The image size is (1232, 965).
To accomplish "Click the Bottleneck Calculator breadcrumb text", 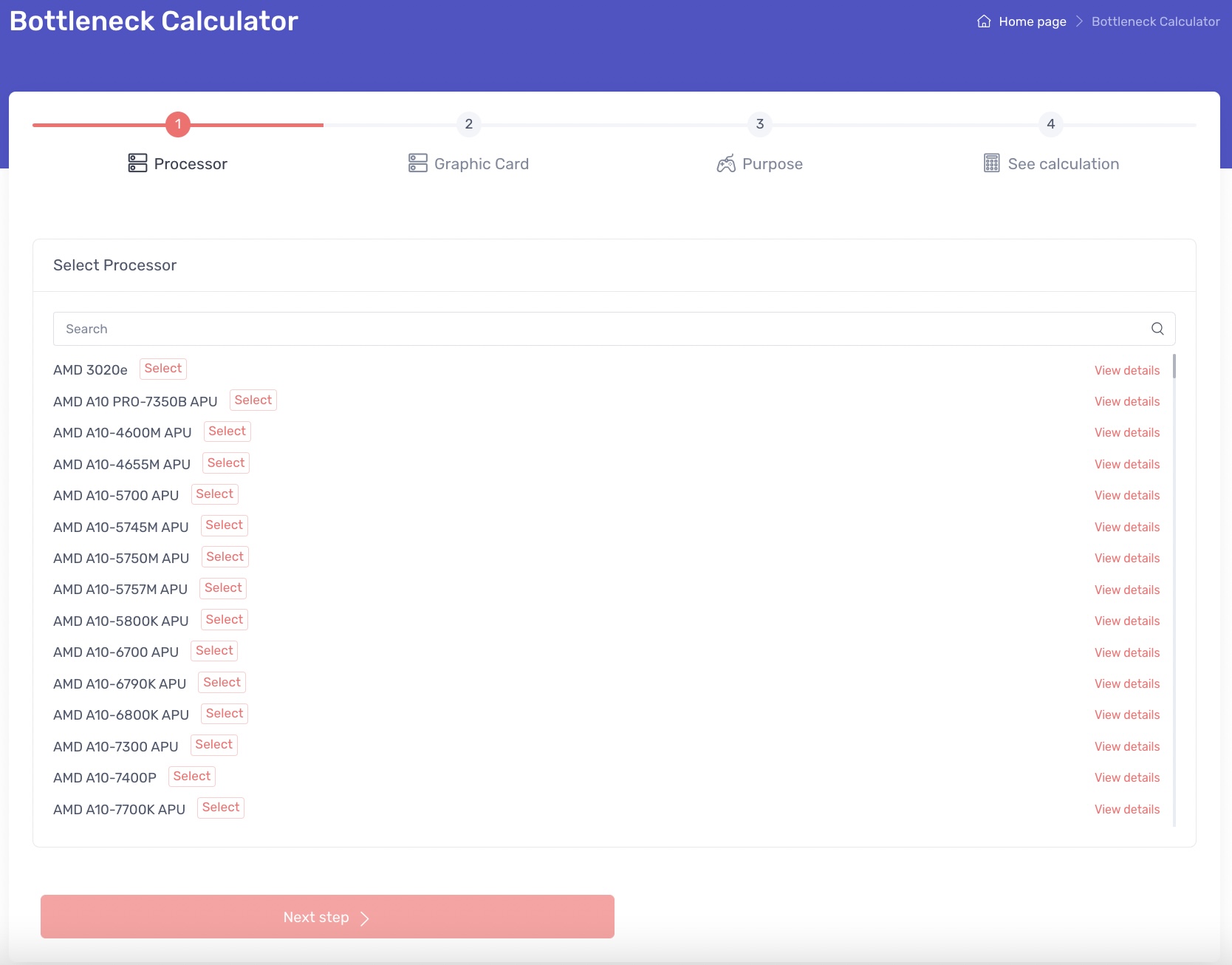I will (1156, 21).
